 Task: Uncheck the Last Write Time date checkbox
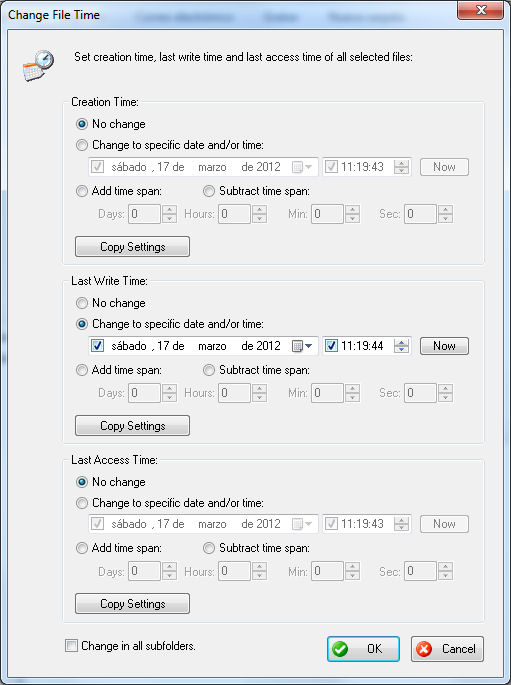click(x=97, y=346)
